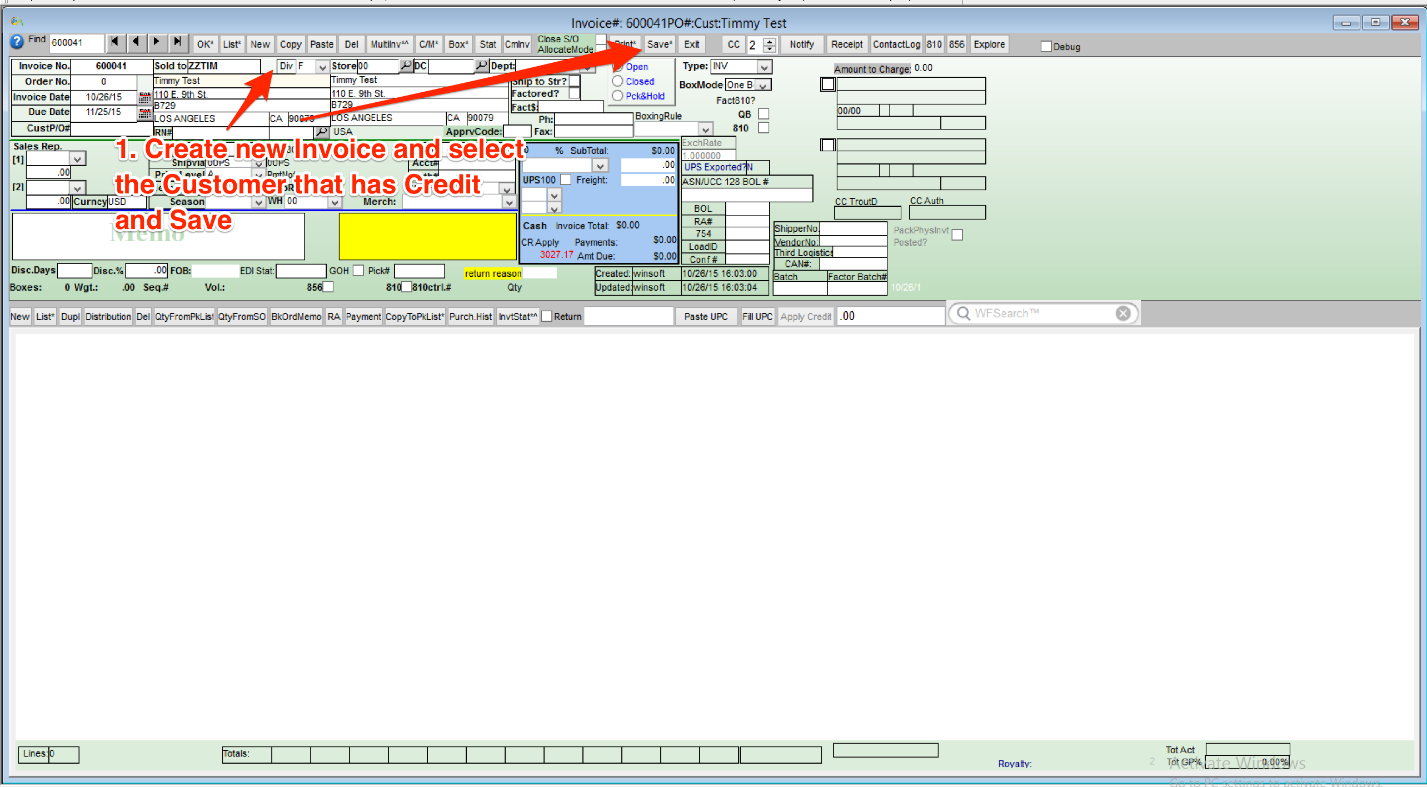Enable the 810 checkbox under Fact810?
The width and height of the screenshot is (1427, 787).
(763, 128)
